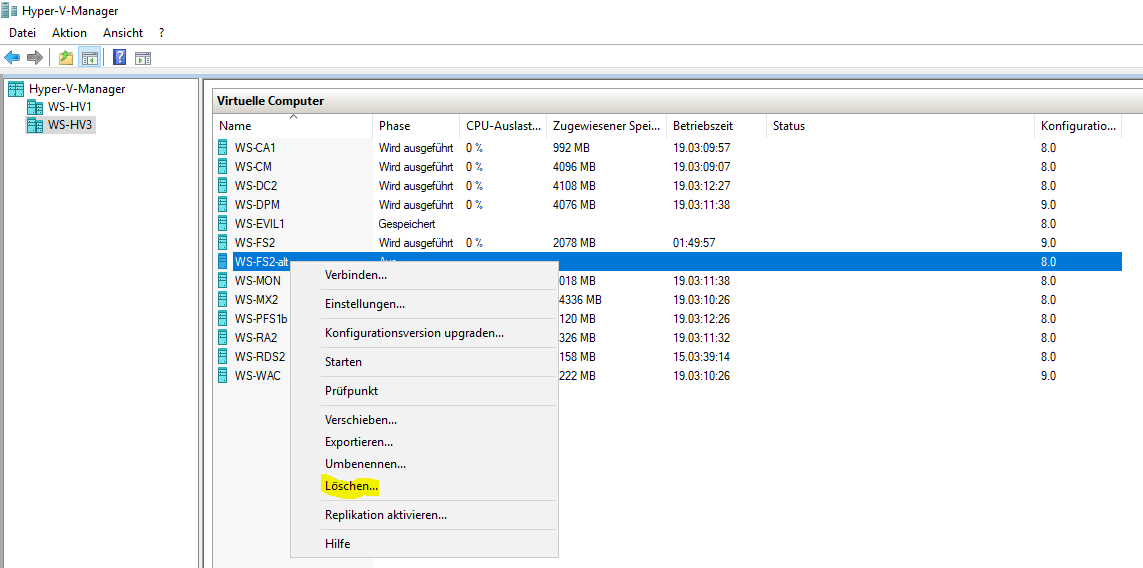Click the VM icon beside WS-RA2
The image size is (1143, 568).
222,337
